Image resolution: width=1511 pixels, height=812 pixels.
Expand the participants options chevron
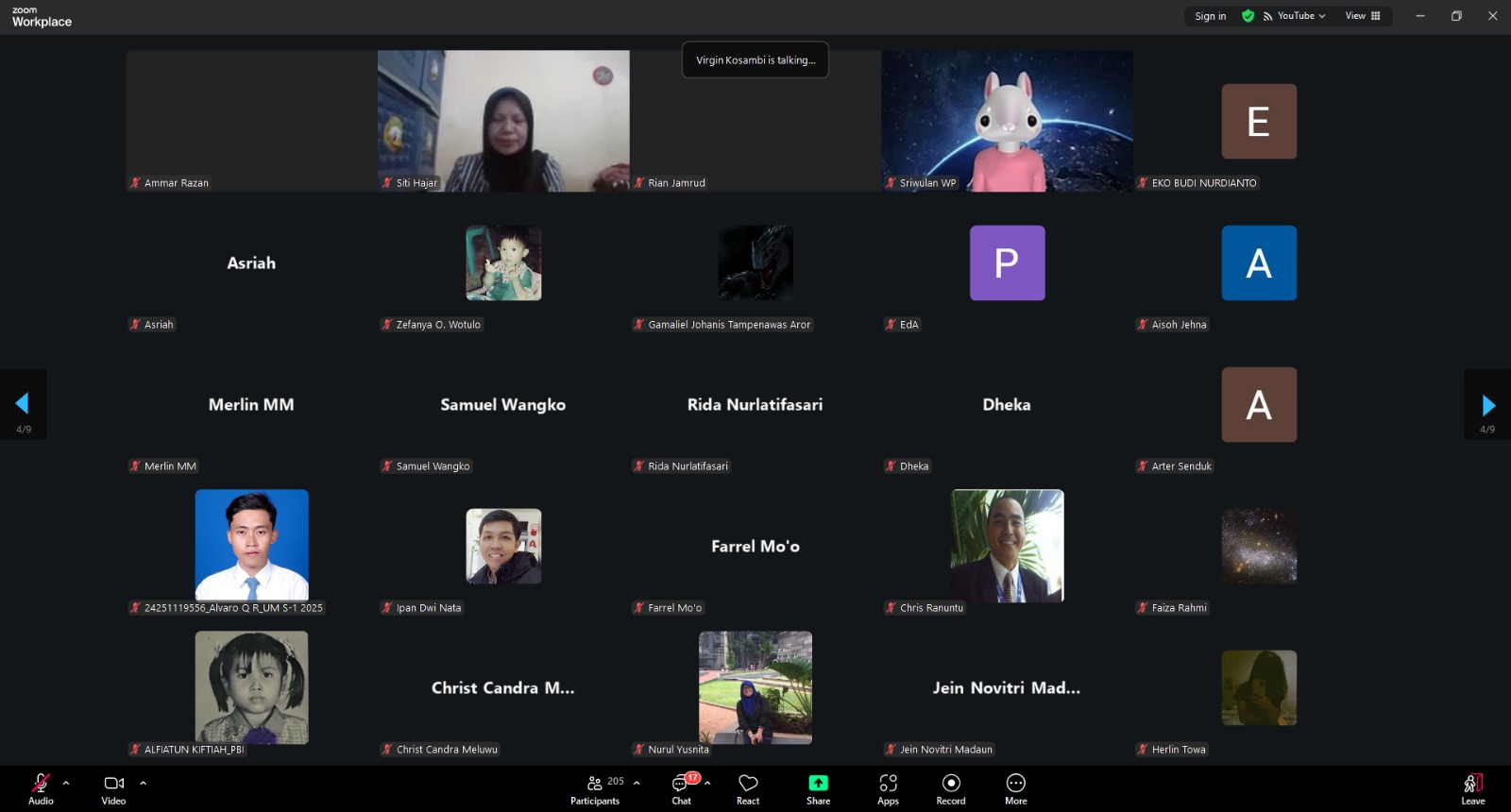pyautogui.click(x=637, y=783)
